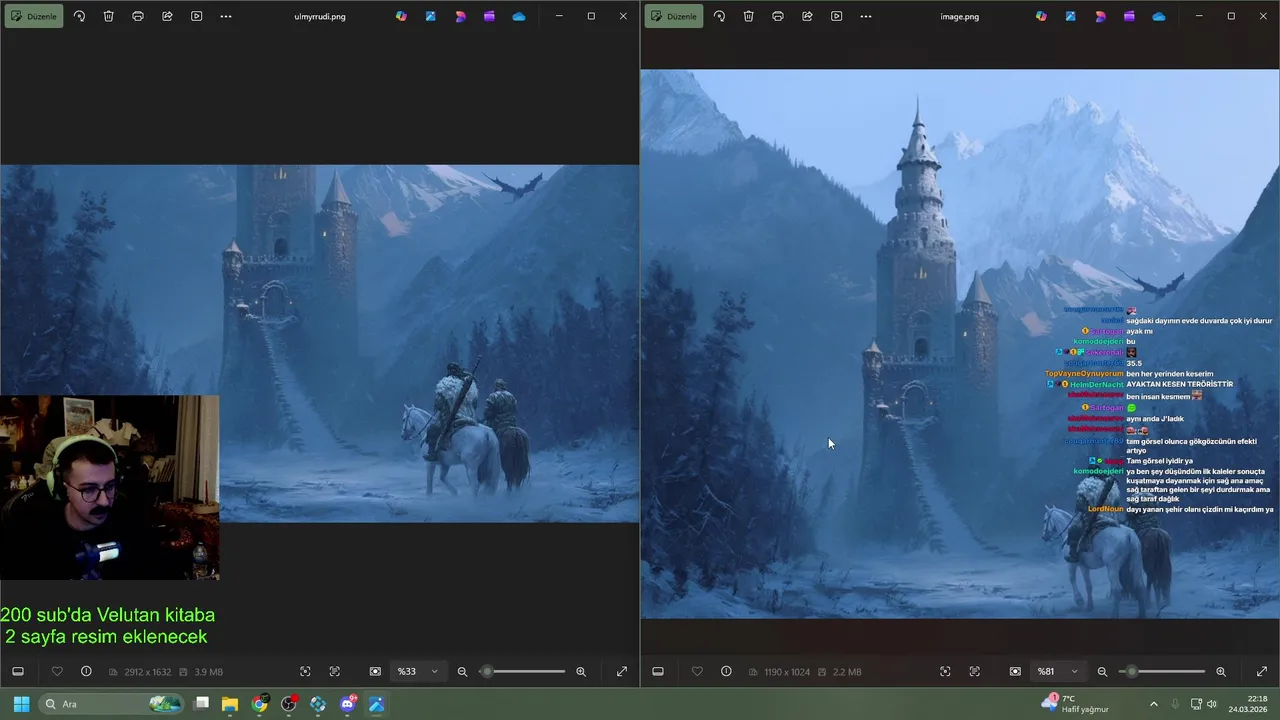Rotate the image in ulmyrrudi.png window
1280x720 pixels.
pos(79,16)
